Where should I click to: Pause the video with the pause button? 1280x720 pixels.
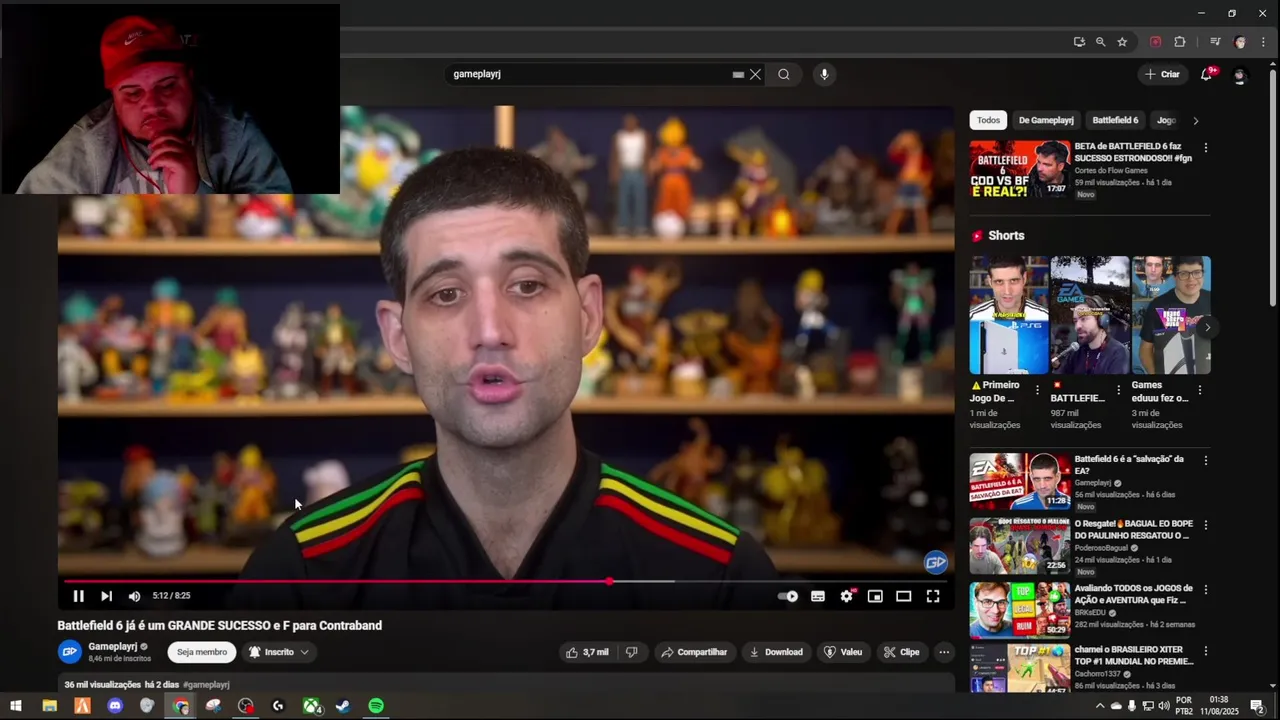point(78,596)
